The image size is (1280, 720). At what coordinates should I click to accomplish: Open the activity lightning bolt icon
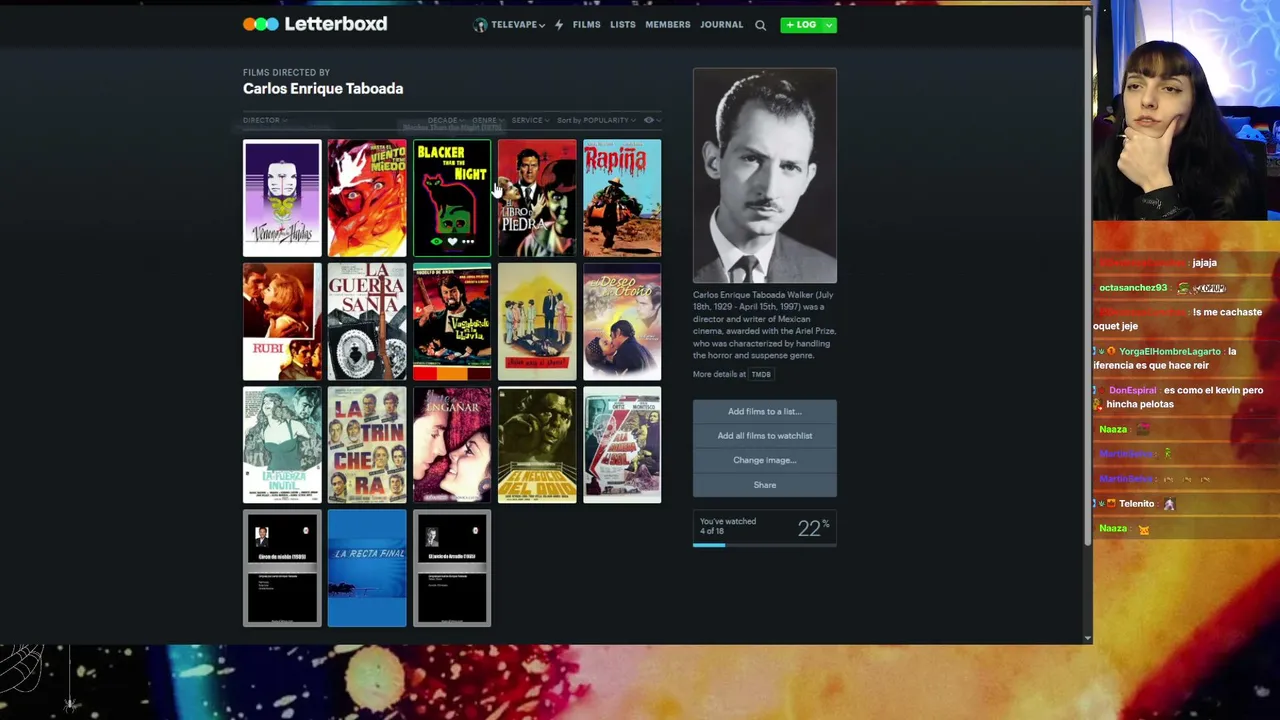(559, 25)
